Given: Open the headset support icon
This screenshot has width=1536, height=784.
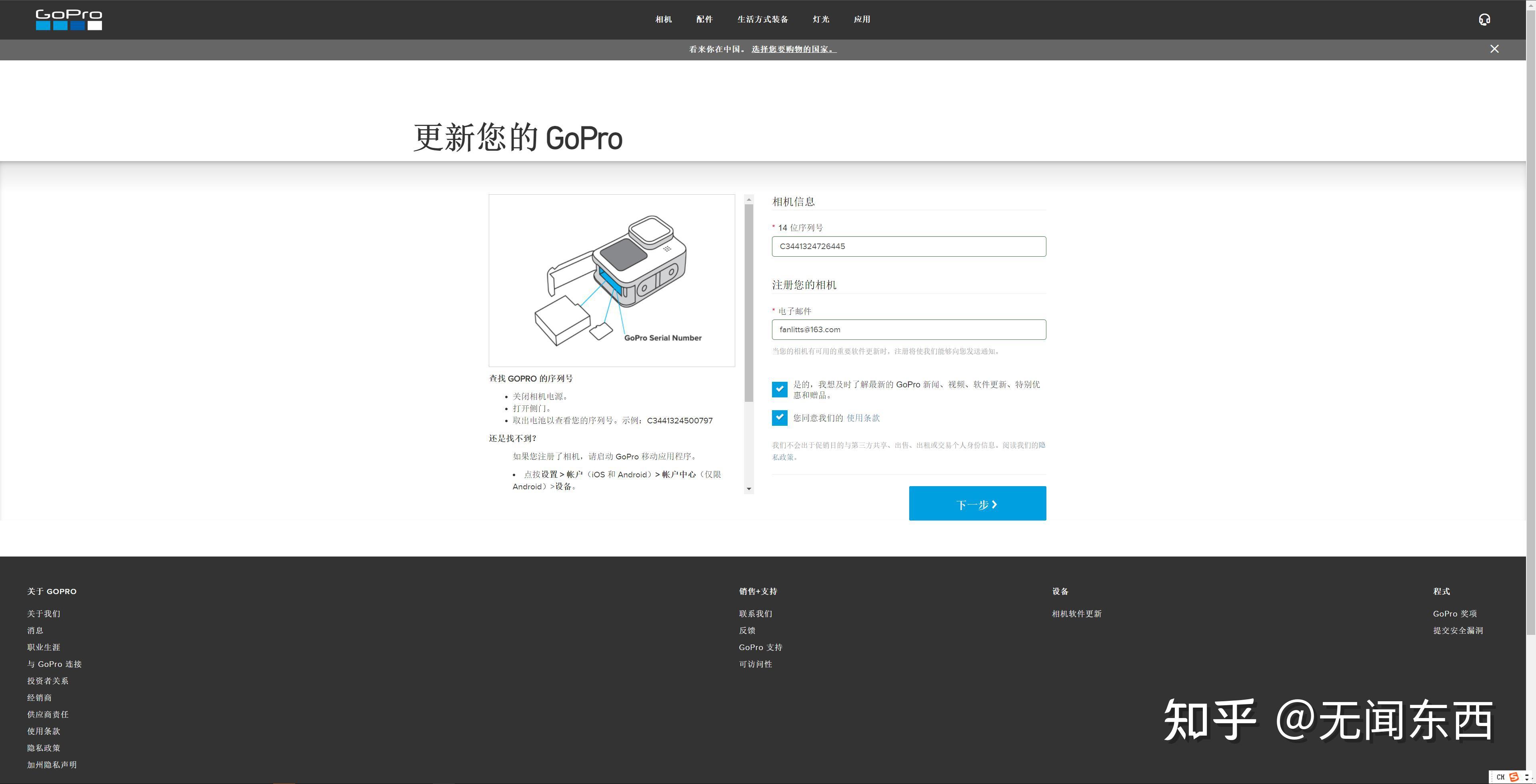Looking at the screenshot, I should coord(1484,20).
